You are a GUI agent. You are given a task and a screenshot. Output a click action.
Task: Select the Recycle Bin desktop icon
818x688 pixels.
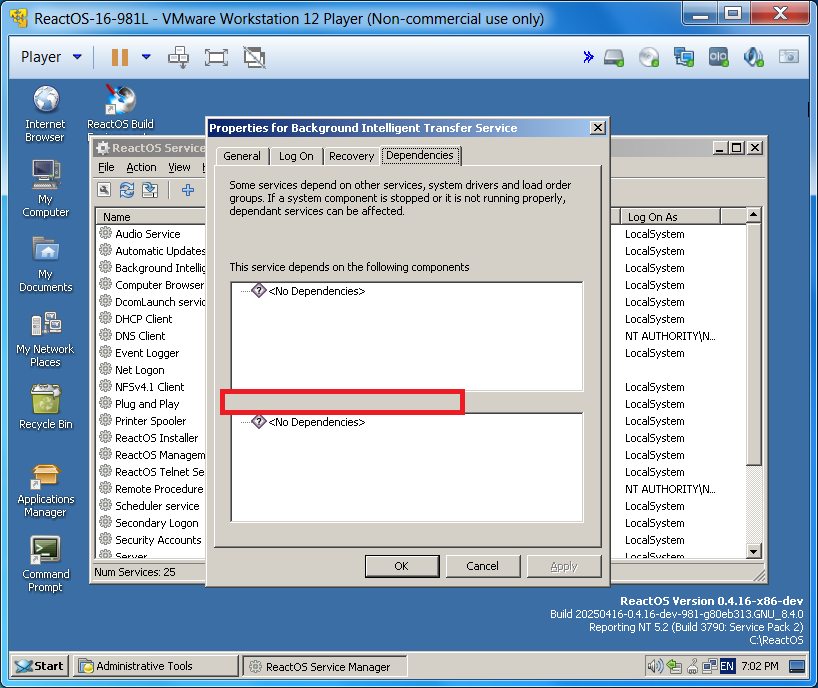pos(45,407)
